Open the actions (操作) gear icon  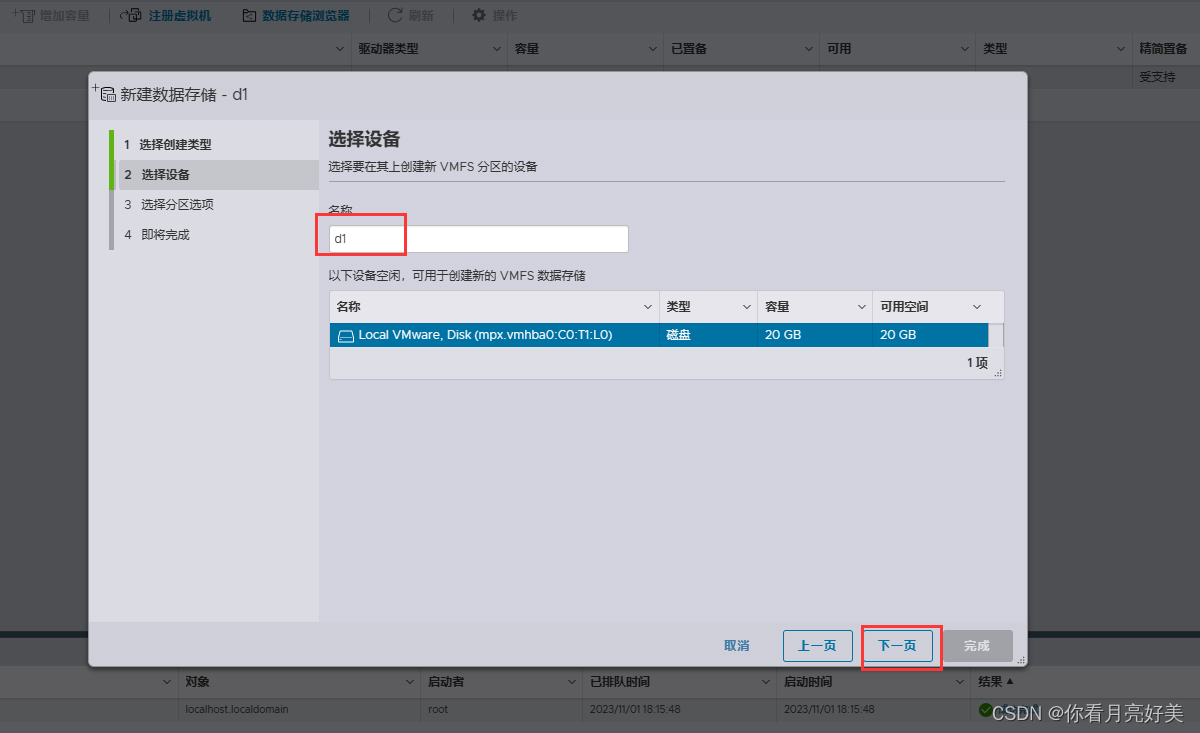(479, 16)
